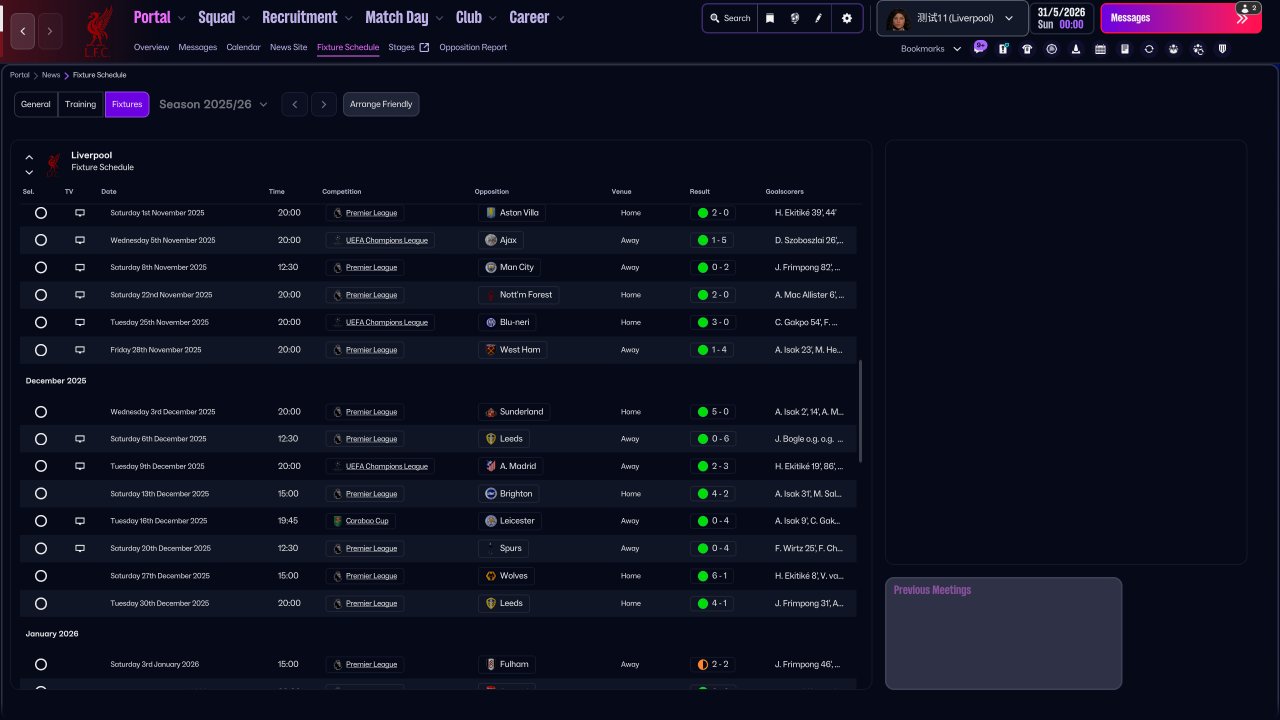
Task: Select the Wolves fixture radio button
Action: click(x=41, y=576)
